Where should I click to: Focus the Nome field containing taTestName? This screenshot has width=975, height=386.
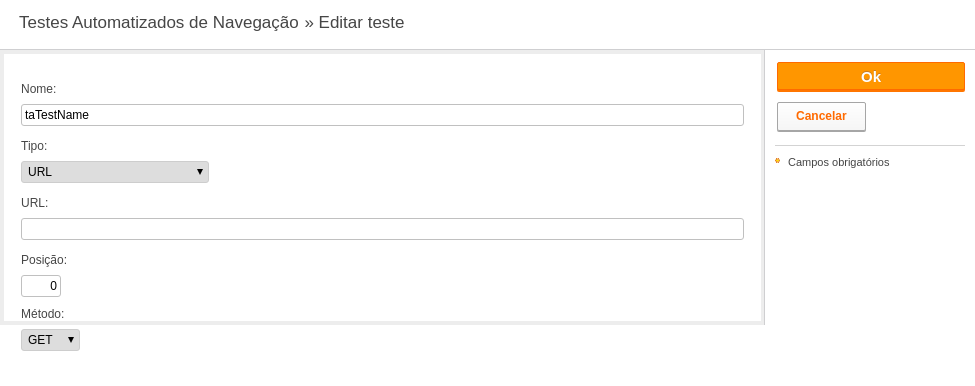click(x=382, y=115)
